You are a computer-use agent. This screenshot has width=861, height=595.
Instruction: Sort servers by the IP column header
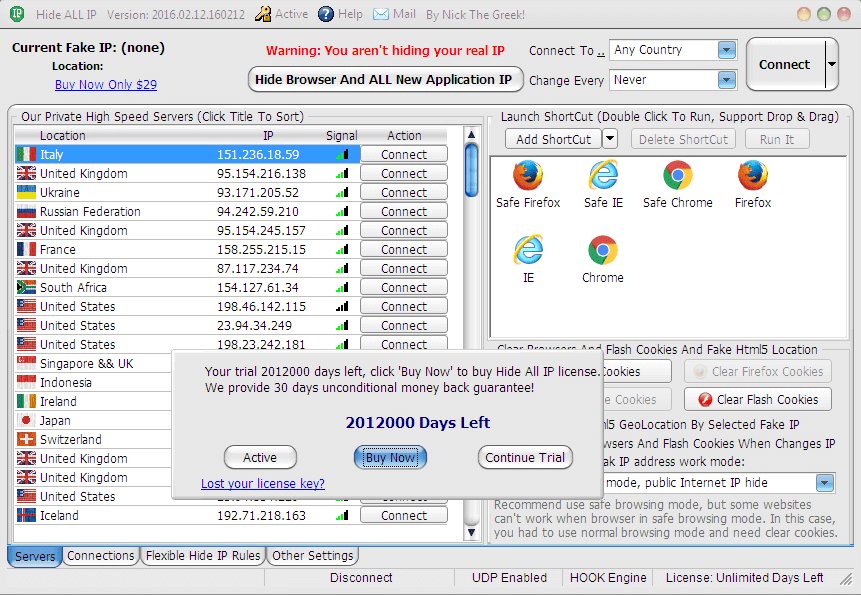268,136
